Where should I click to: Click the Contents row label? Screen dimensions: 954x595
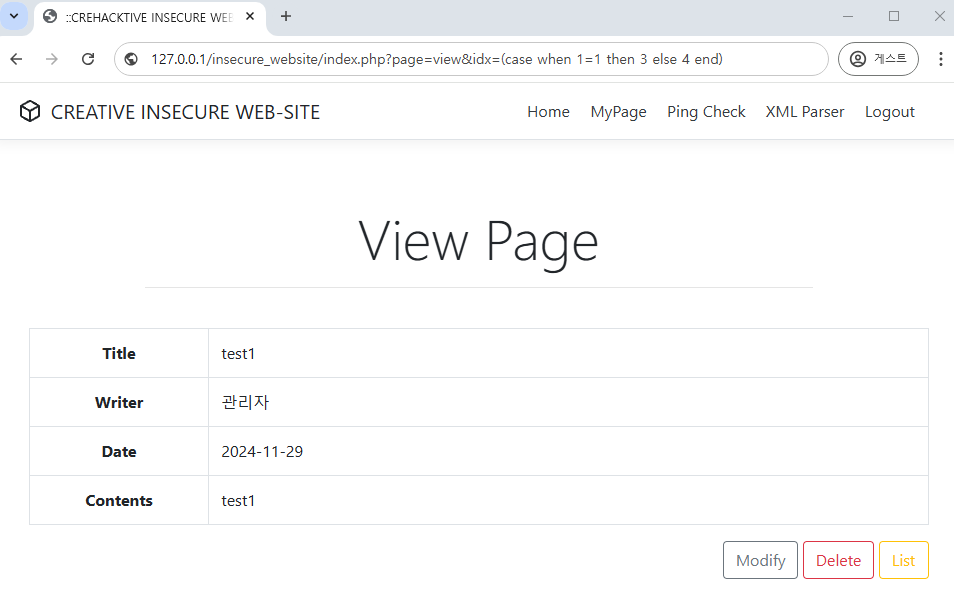[x=119, y=501]
